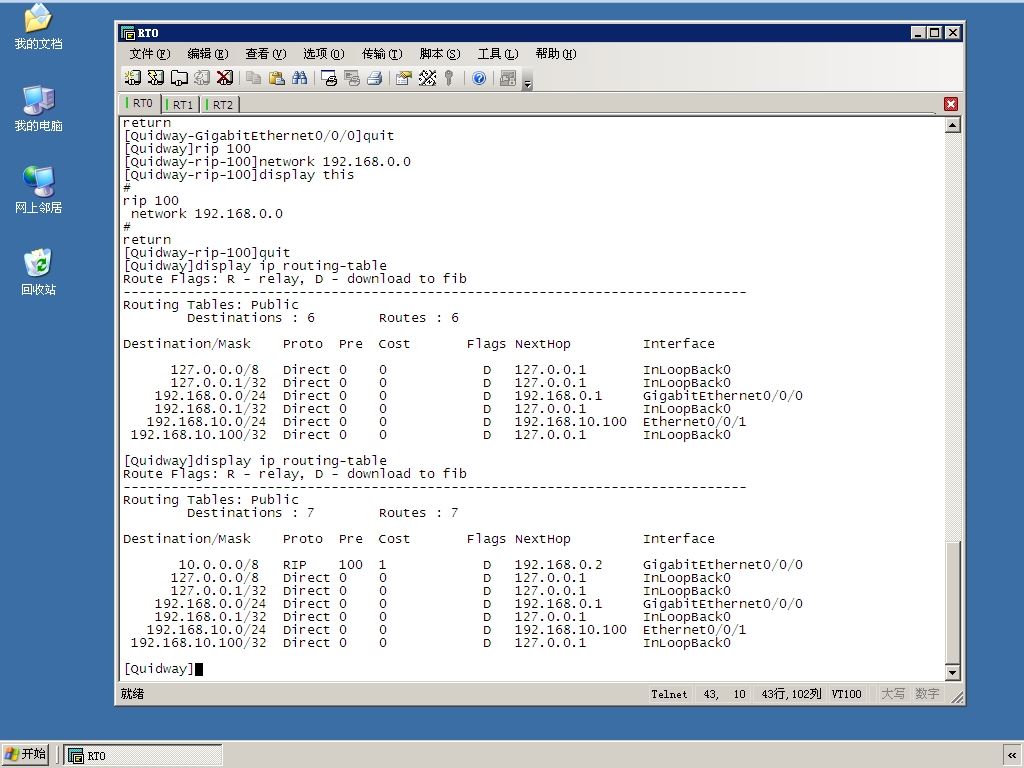Click the SecureFX toolbar icon
The height and width of the screenshot is (768, 1024).
click(x=508, y=78)
